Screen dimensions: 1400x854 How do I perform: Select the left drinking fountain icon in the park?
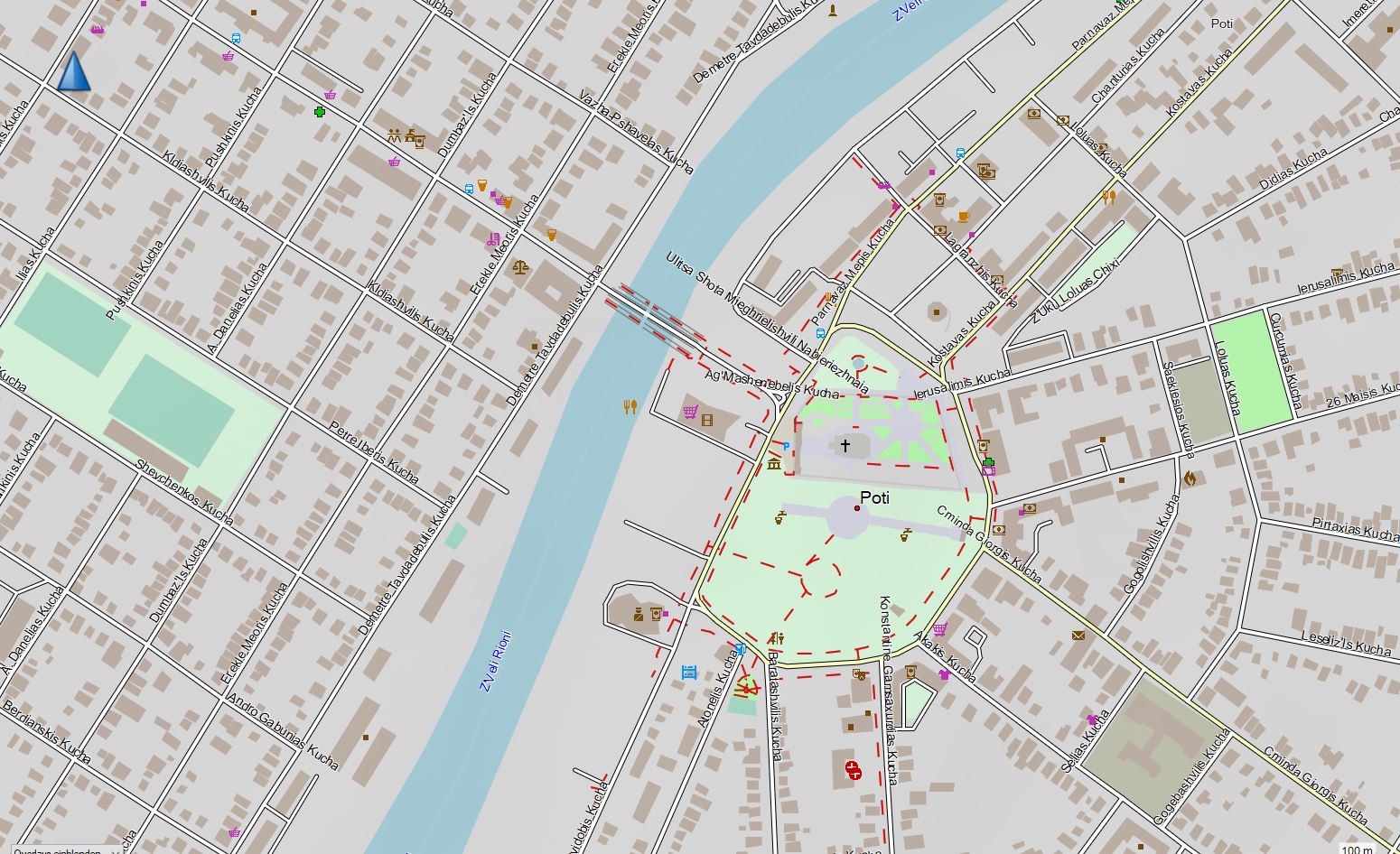pos(780,518)
